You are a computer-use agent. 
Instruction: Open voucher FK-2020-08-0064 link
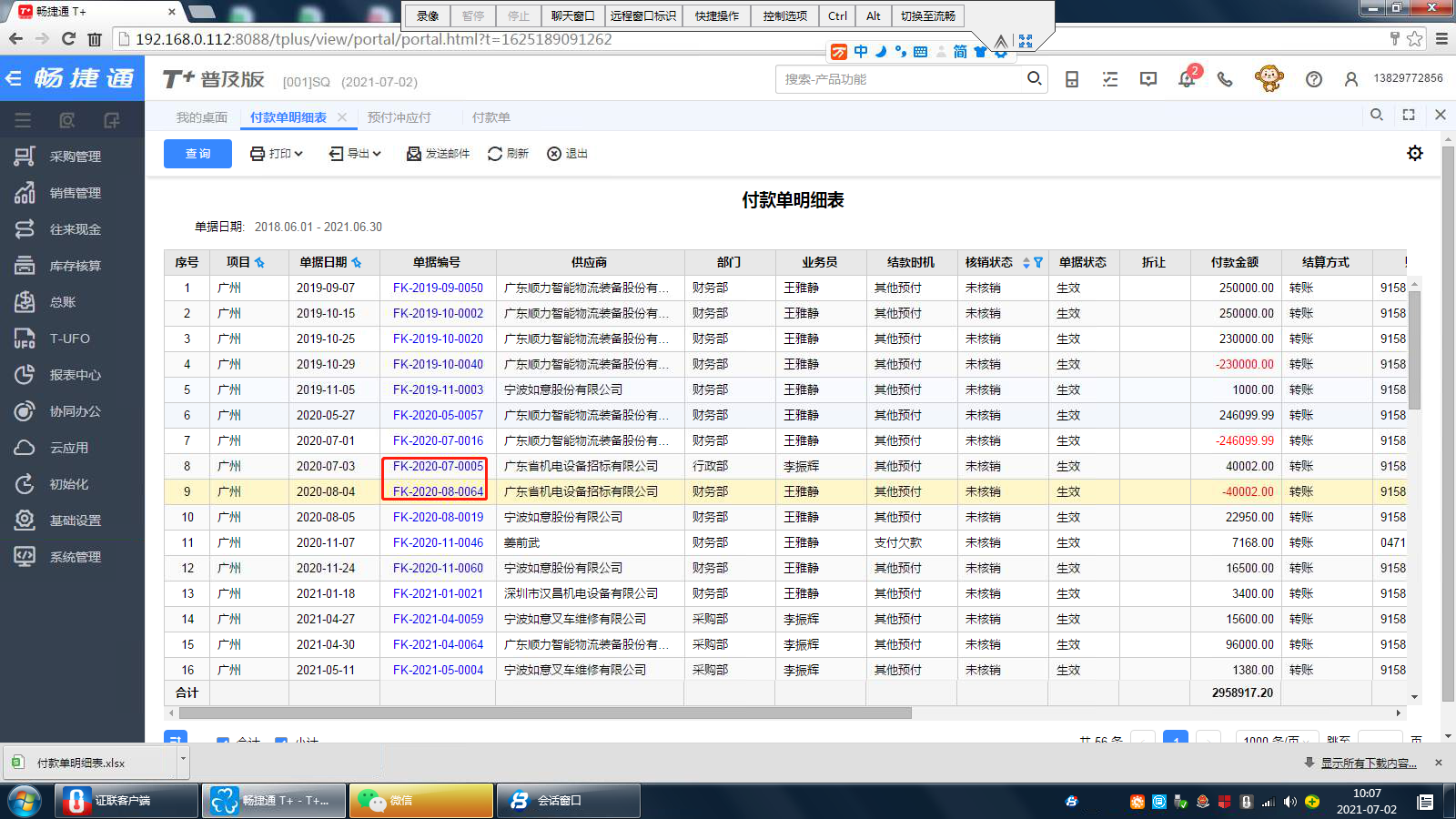(x=438, y=491)
